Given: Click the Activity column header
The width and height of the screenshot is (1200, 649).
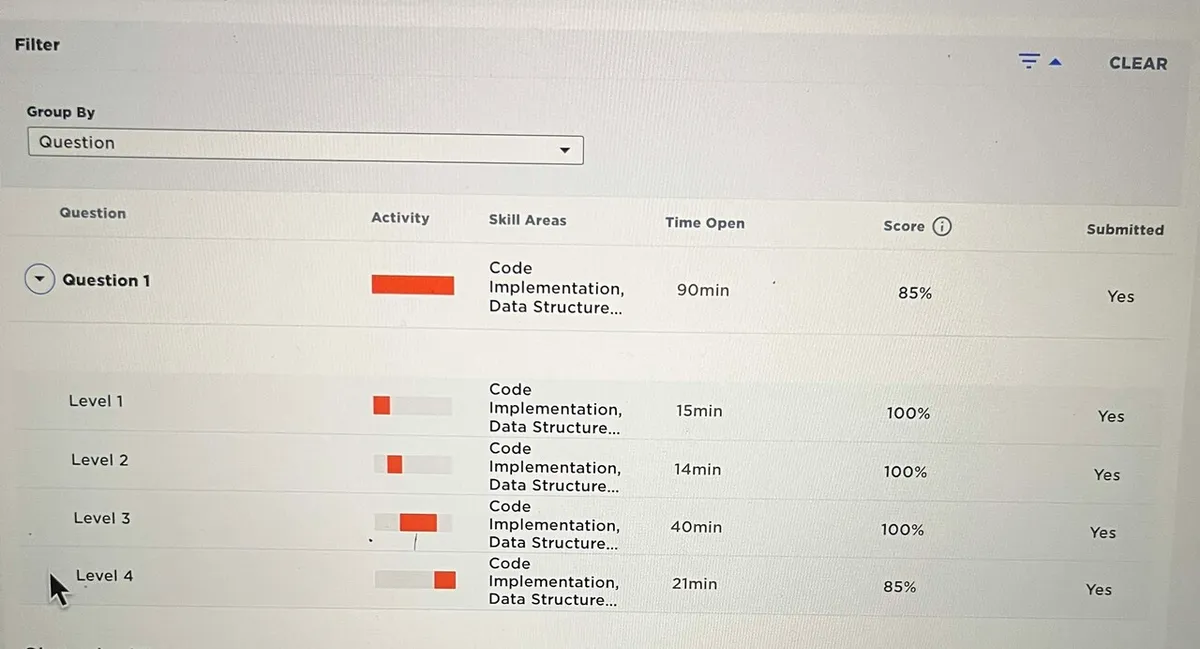Looking at the screenshot, I should pos(400,218).
